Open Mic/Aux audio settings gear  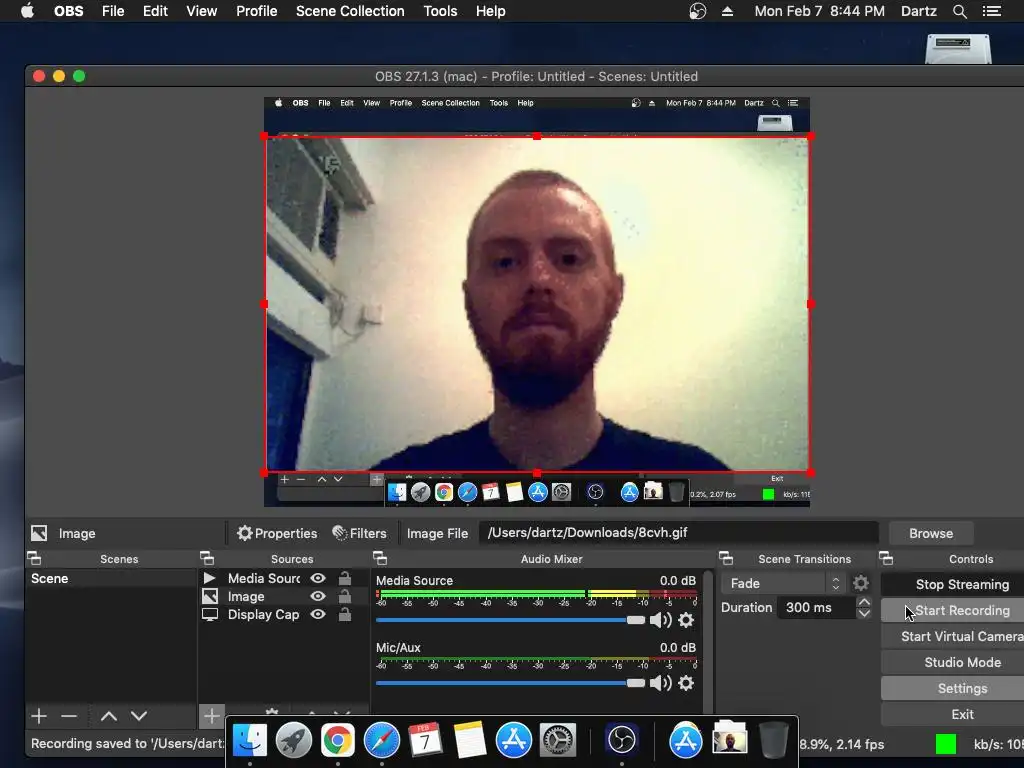click(686, 683)
